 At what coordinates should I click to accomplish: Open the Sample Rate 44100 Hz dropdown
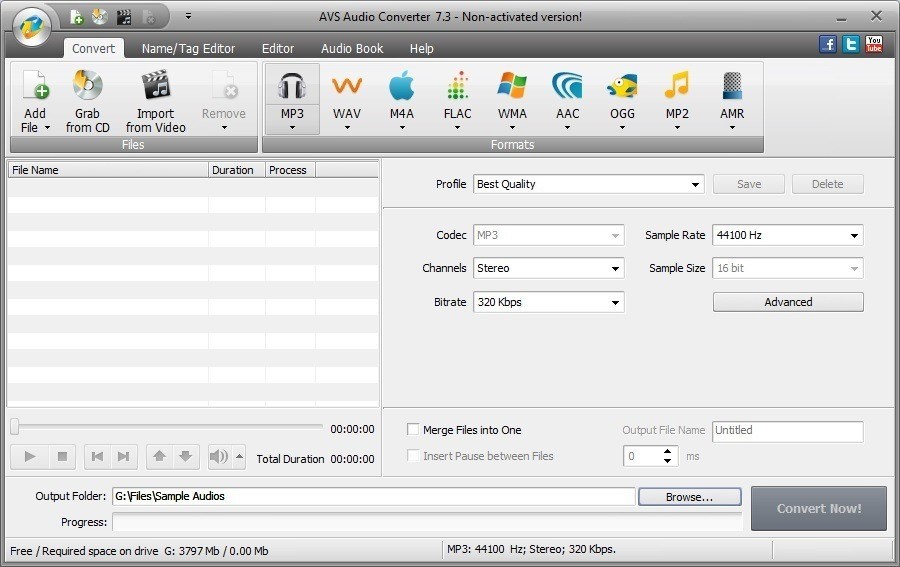788,235
